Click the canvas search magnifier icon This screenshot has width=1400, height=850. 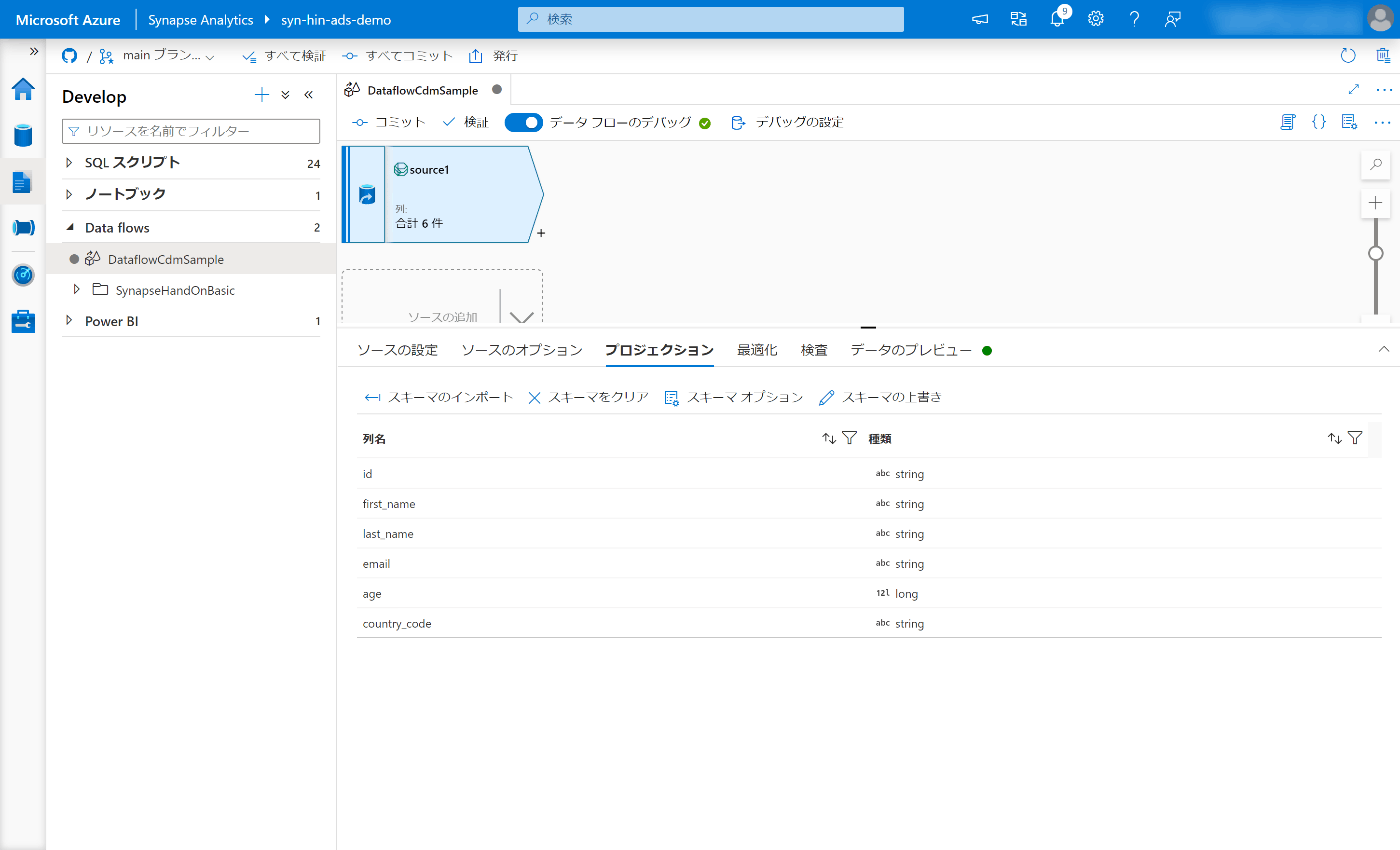pos(1376,164)
